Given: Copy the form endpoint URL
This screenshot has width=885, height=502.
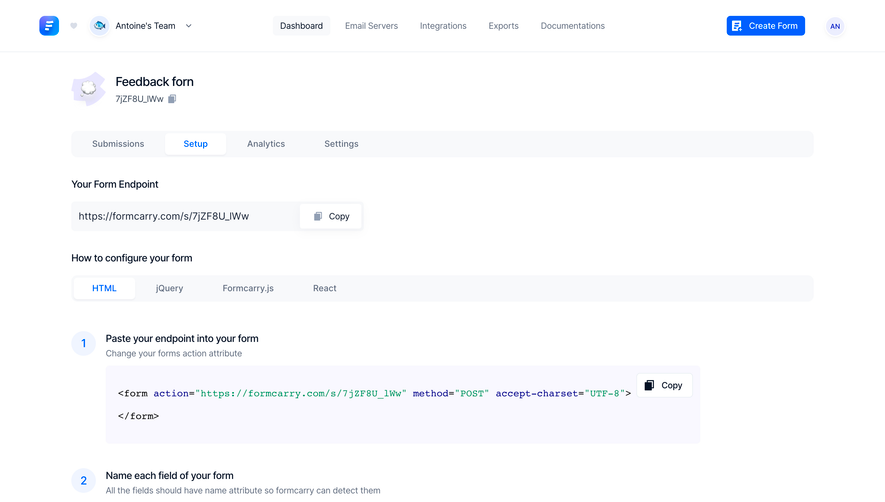Looking at the screenshot, I should point(331,216).
